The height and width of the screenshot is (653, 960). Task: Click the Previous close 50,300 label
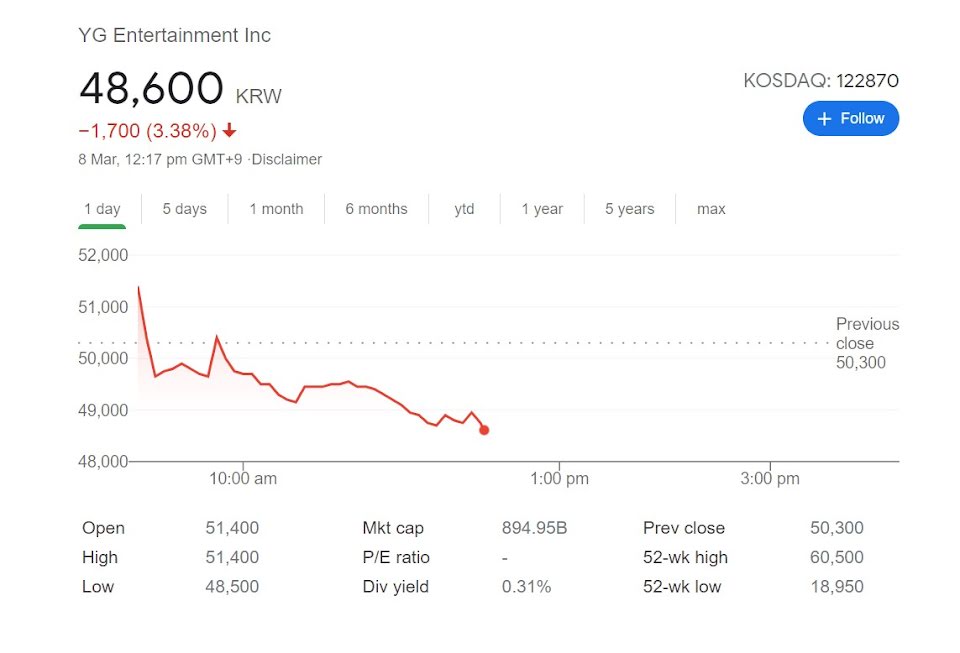pos(867,343)
